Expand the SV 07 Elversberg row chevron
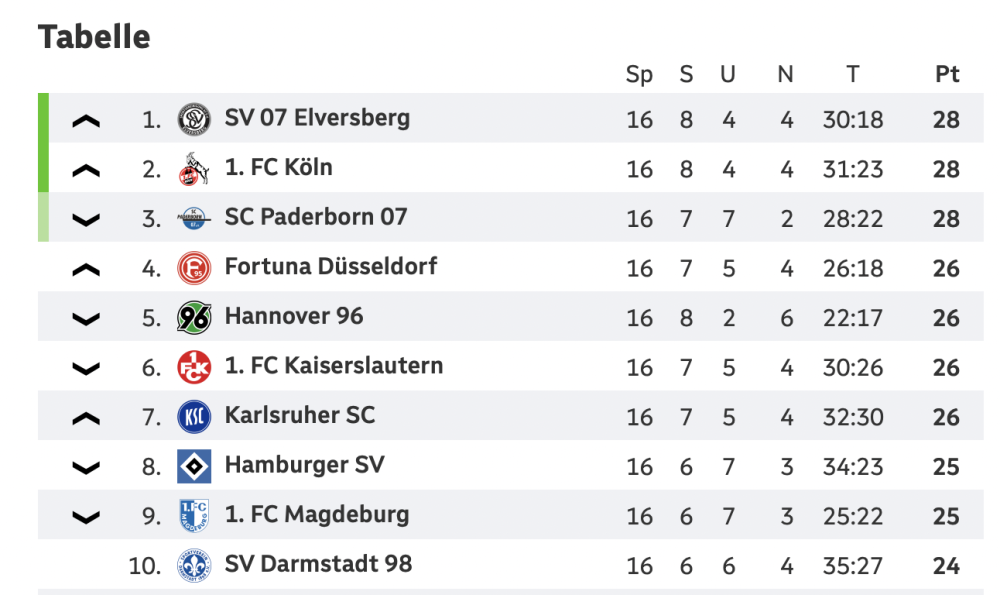This screenshot has height=595, width=1000. (87, 121)
